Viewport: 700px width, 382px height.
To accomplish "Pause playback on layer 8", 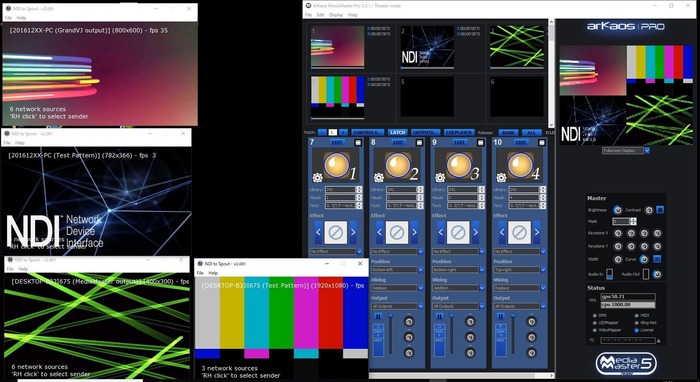I will [378, 316].
